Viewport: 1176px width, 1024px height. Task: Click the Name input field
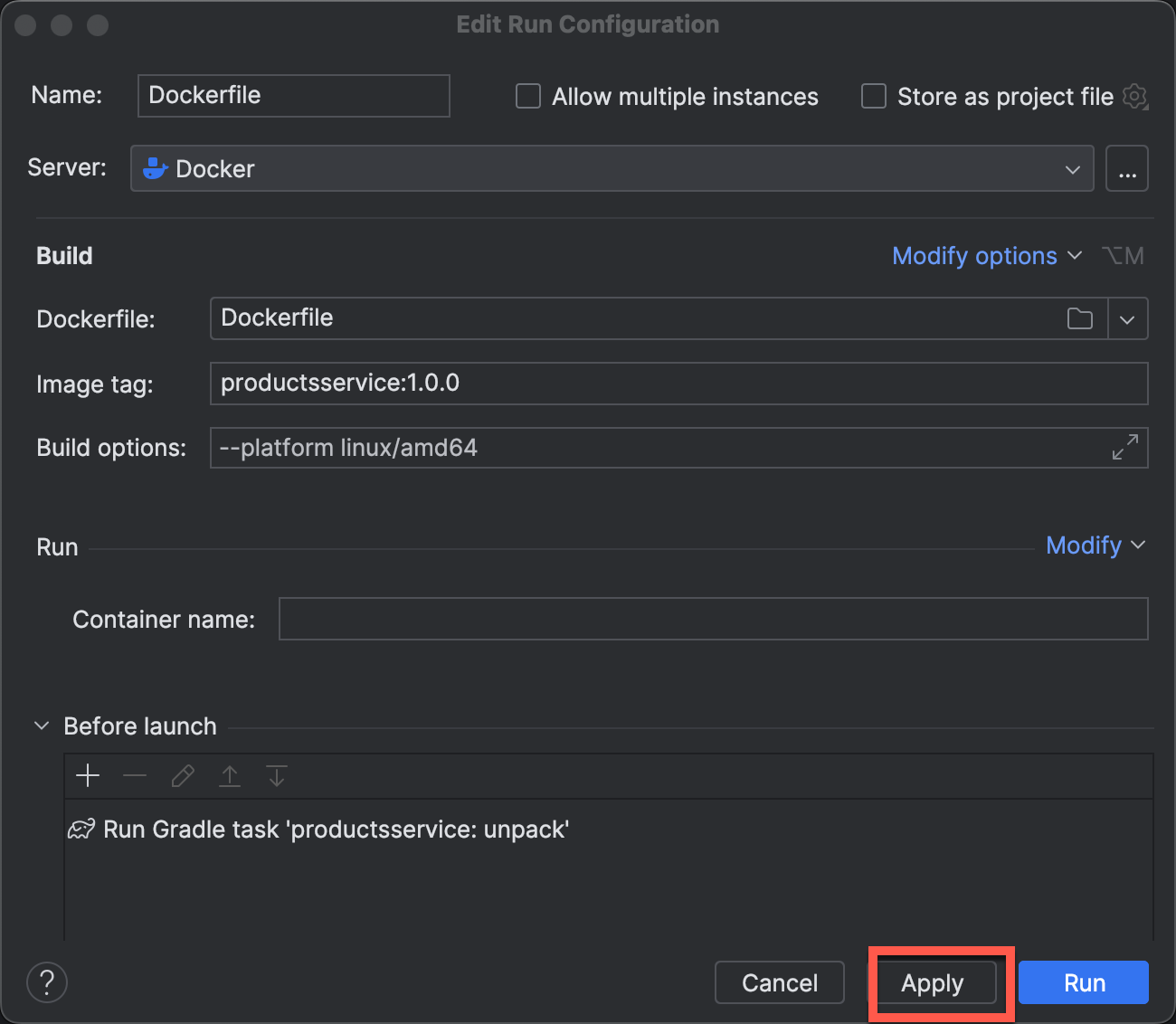[294, 96]
